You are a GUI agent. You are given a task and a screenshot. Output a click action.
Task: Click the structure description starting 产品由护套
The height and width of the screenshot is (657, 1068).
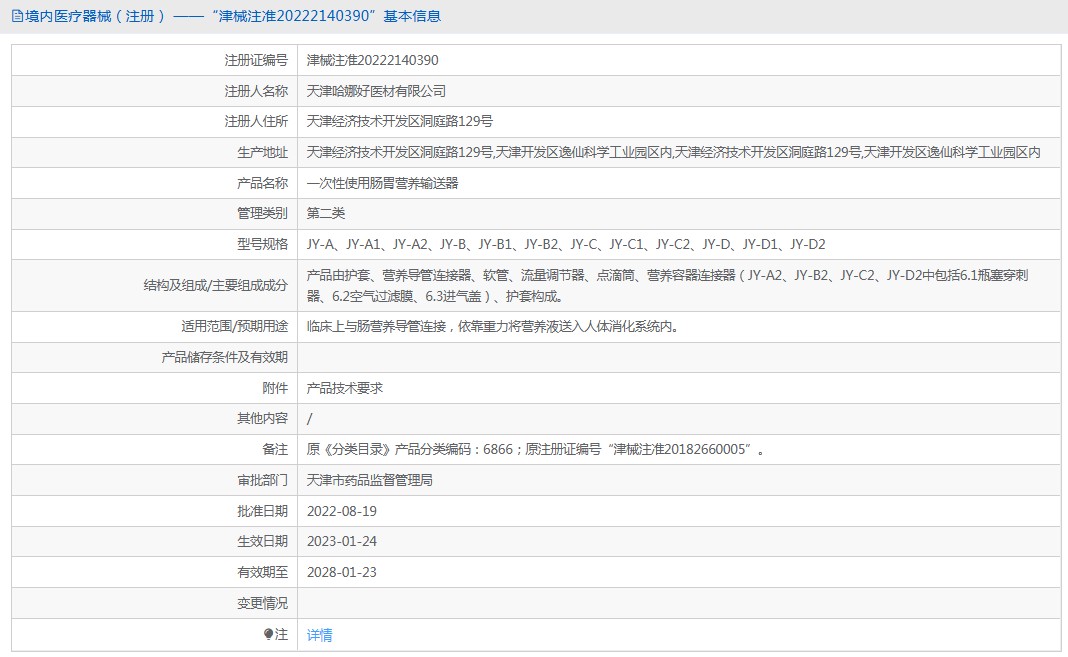pyautogui.click(x=668, y=285)
